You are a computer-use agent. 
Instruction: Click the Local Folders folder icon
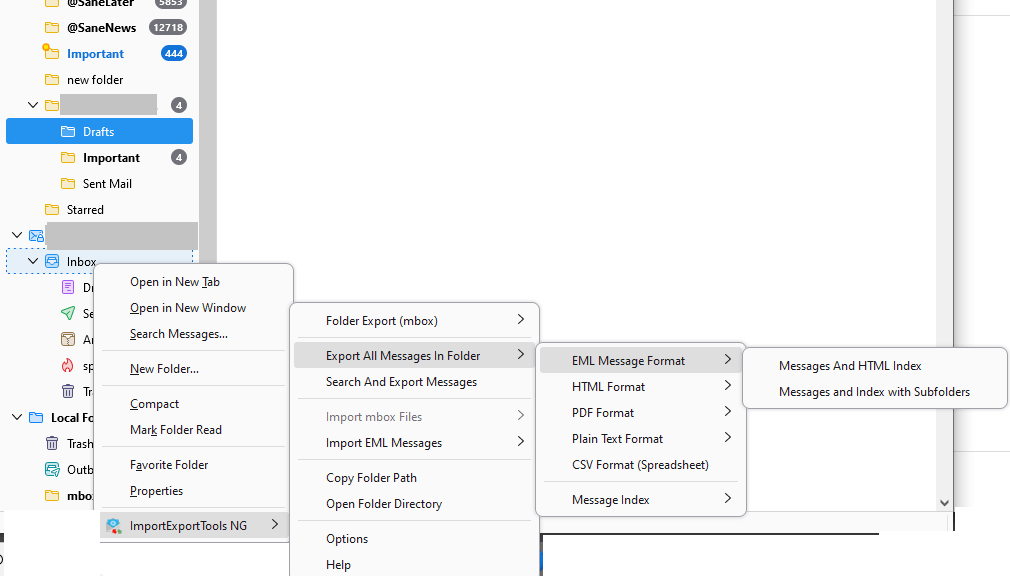click(x=36, y=418)
